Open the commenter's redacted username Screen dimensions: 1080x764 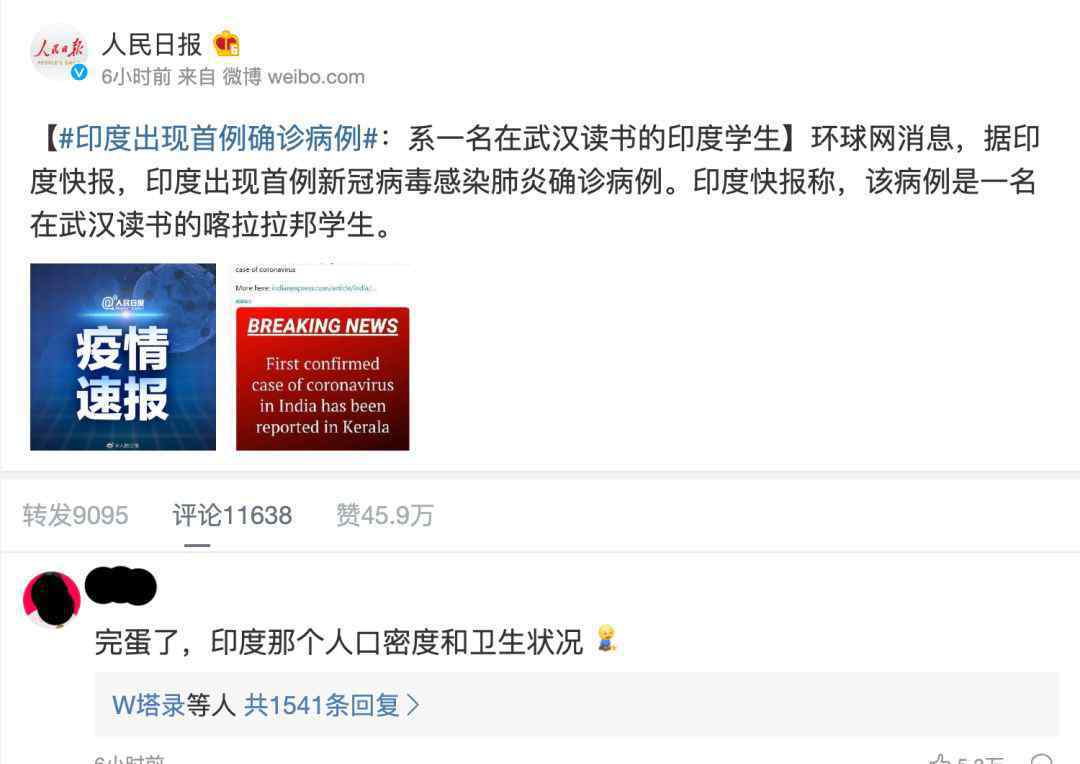[x=121, y=586]
